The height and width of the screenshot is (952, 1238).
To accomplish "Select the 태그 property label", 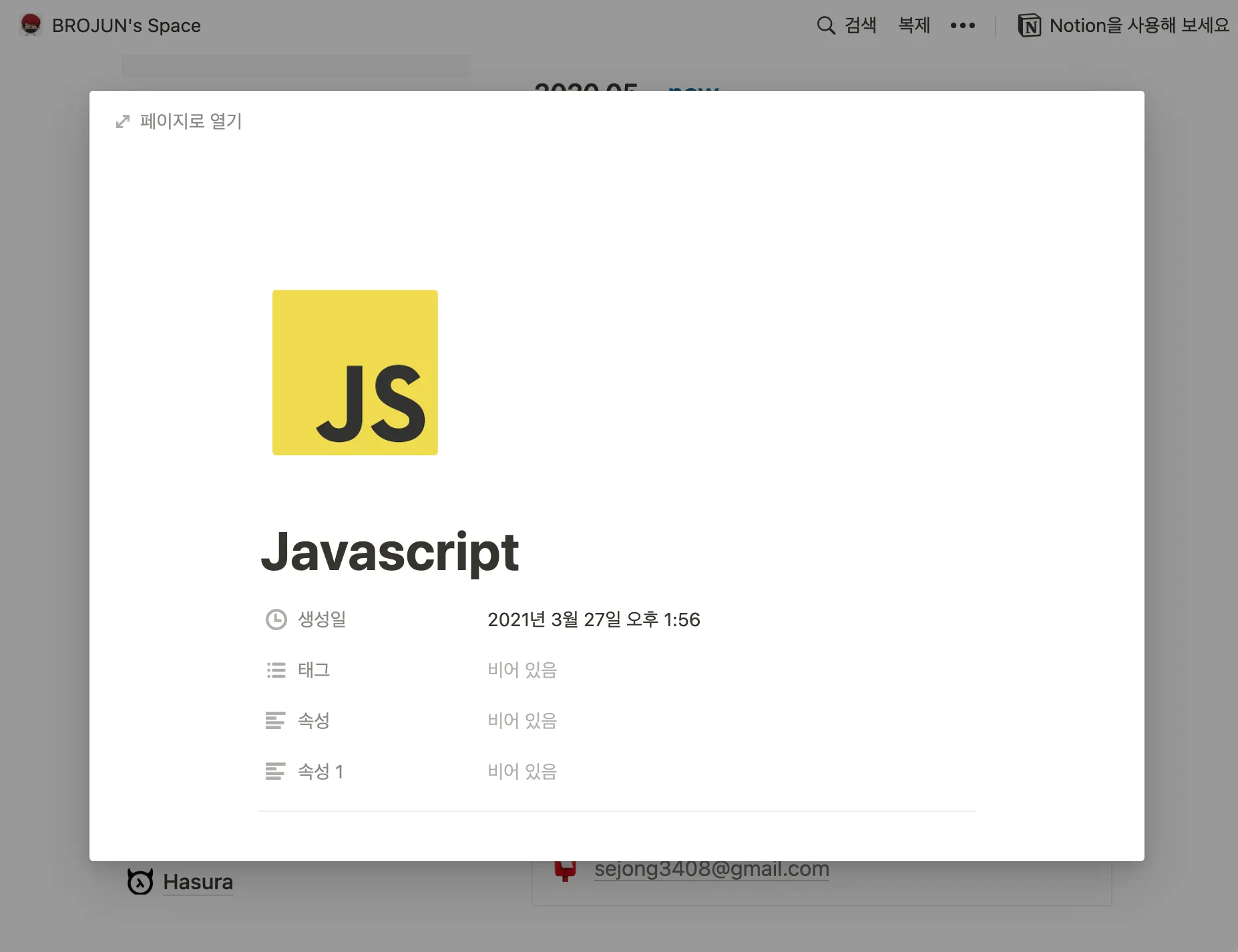I will point(314,670).
